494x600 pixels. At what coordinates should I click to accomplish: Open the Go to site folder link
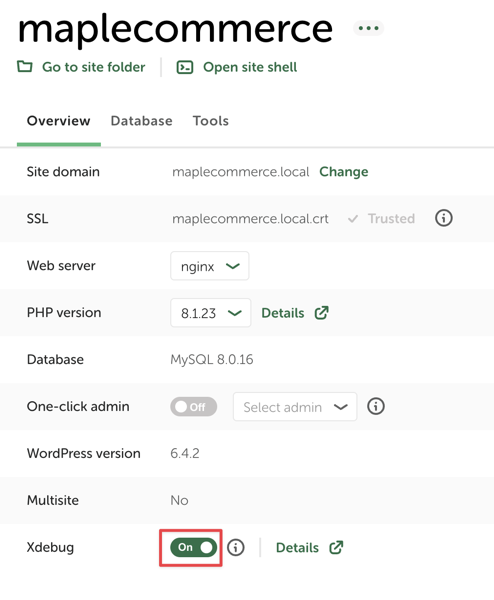93,67
